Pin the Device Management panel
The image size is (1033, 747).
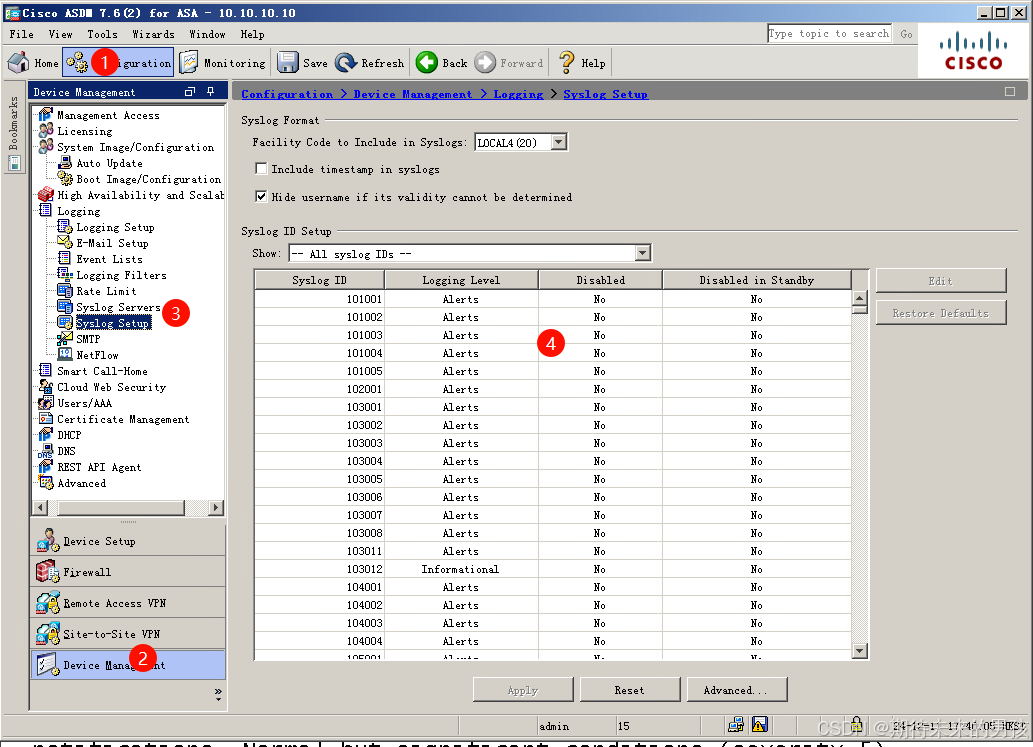point(211,92)
